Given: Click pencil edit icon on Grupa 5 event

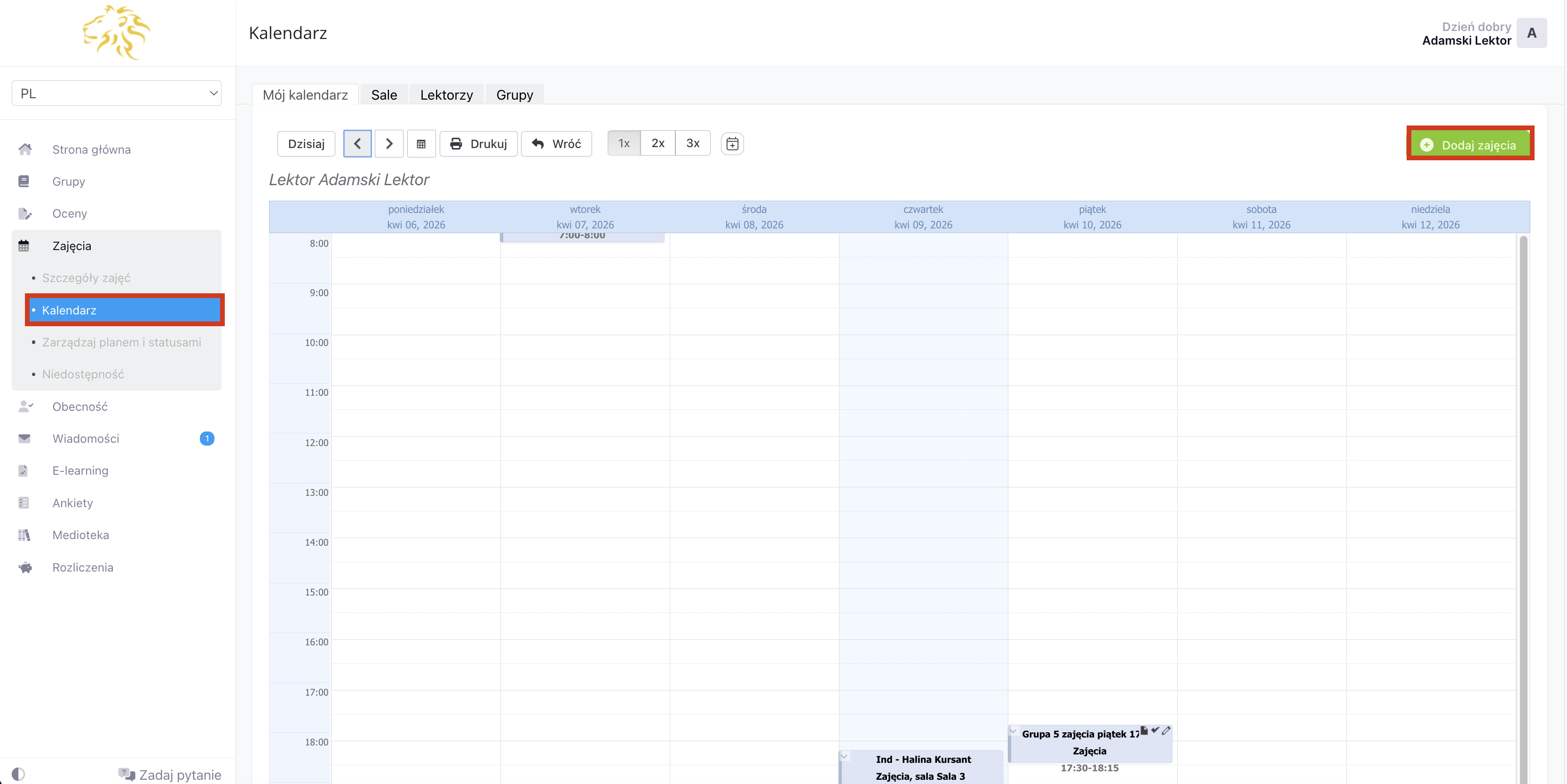Looking at the screenshot, I should pos(1165,730).
